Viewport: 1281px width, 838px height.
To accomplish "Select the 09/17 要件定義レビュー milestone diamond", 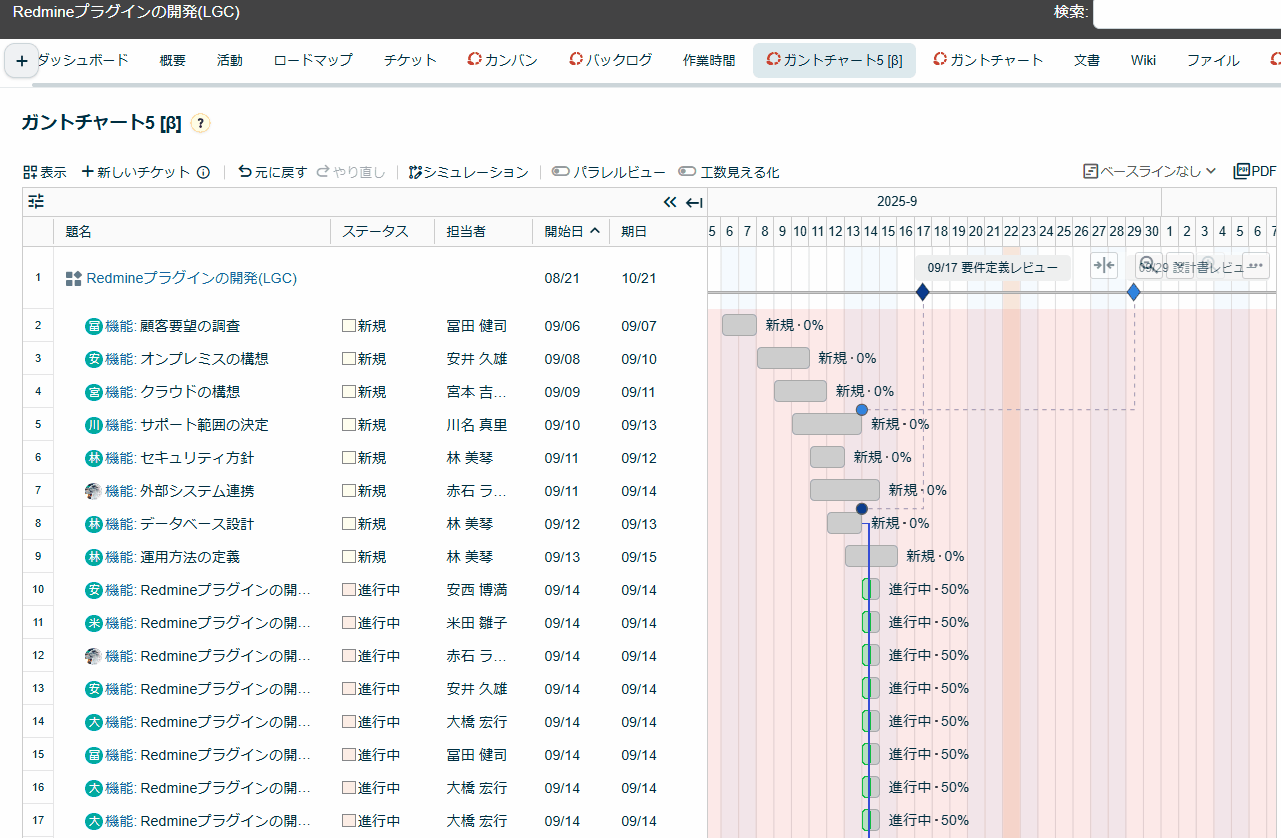I will 923,292.
